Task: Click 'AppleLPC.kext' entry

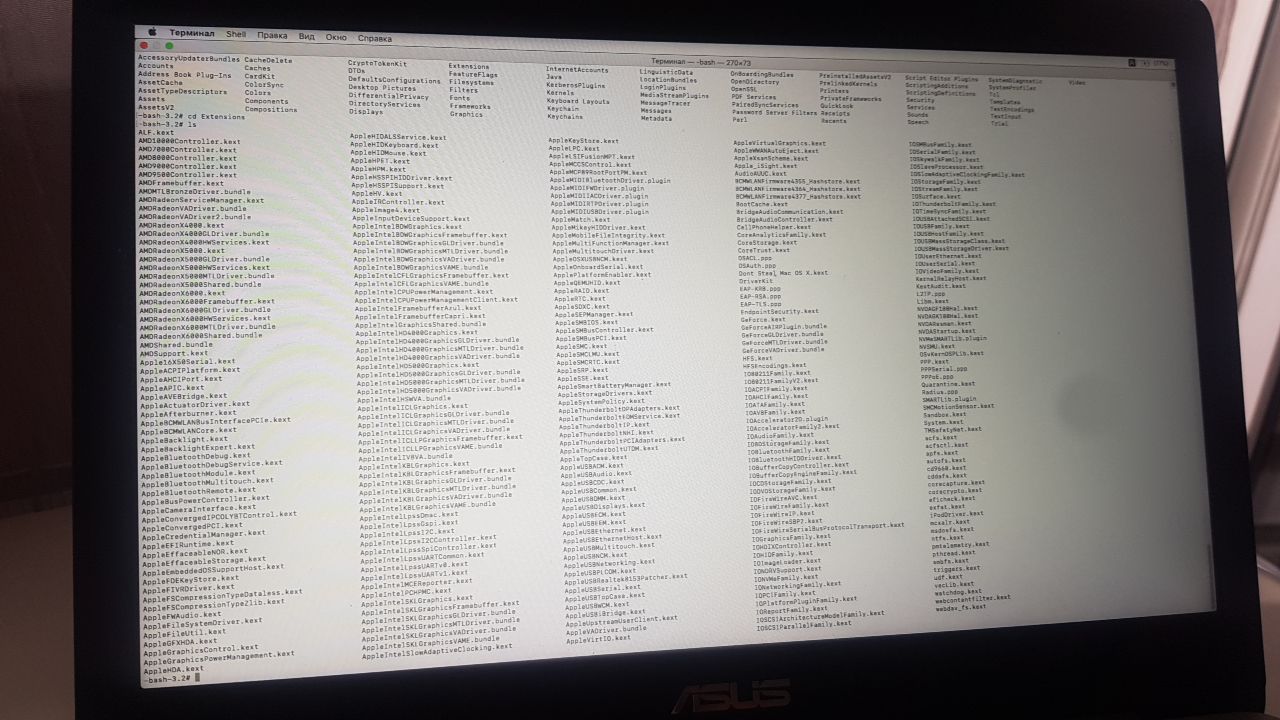Action: click(x=574, y=149)
